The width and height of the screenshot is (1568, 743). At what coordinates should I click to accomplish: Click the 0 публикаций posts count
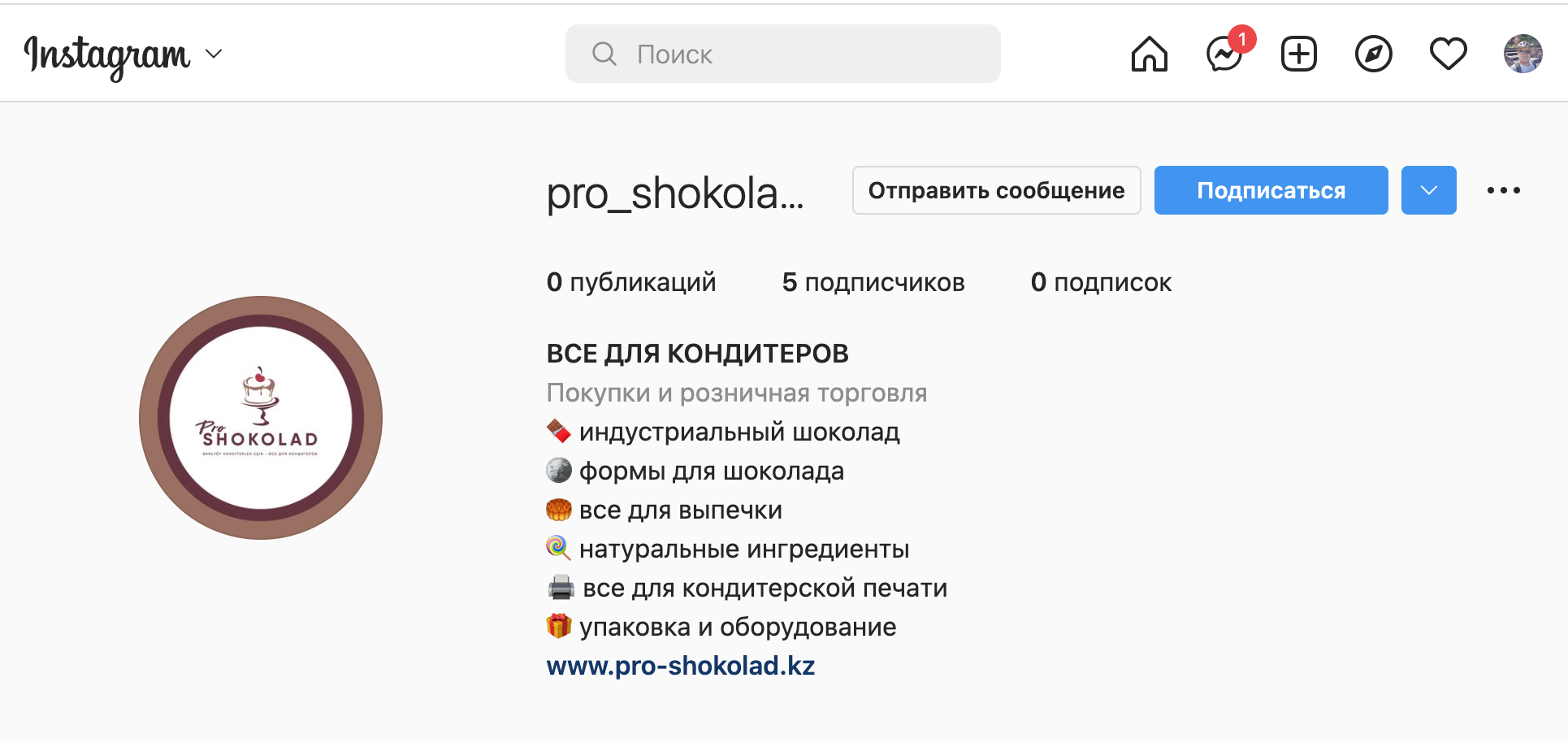pos(631,282)
